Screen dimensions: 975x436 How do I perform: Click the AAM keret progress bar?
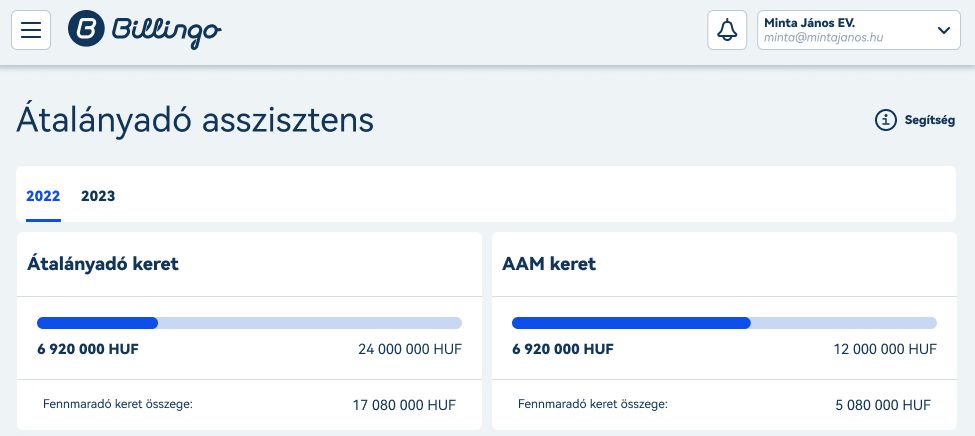pyautogui.click(x=724, y=323)
